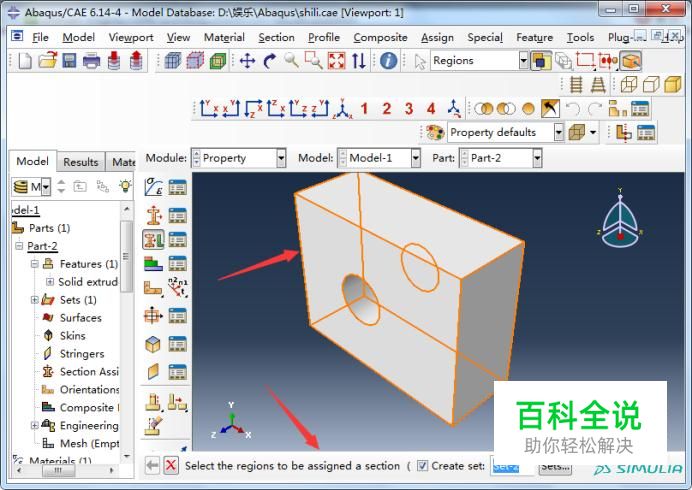The width and height of the screenshot is (692, 490).
Task: Toggle perspective view icon
Action: tap(598, 84)
